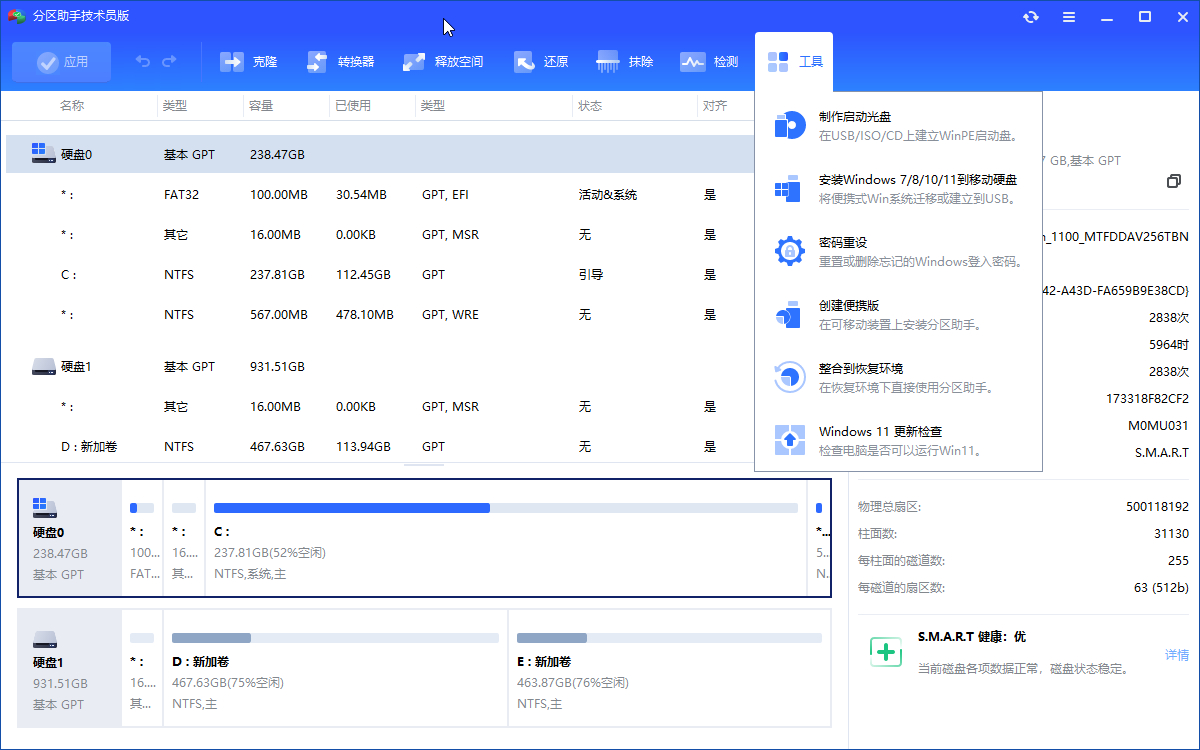The height and width of the screenshot is (750, 1200).
Task: Click the refresh icon in title bar
Action: 1031,17
